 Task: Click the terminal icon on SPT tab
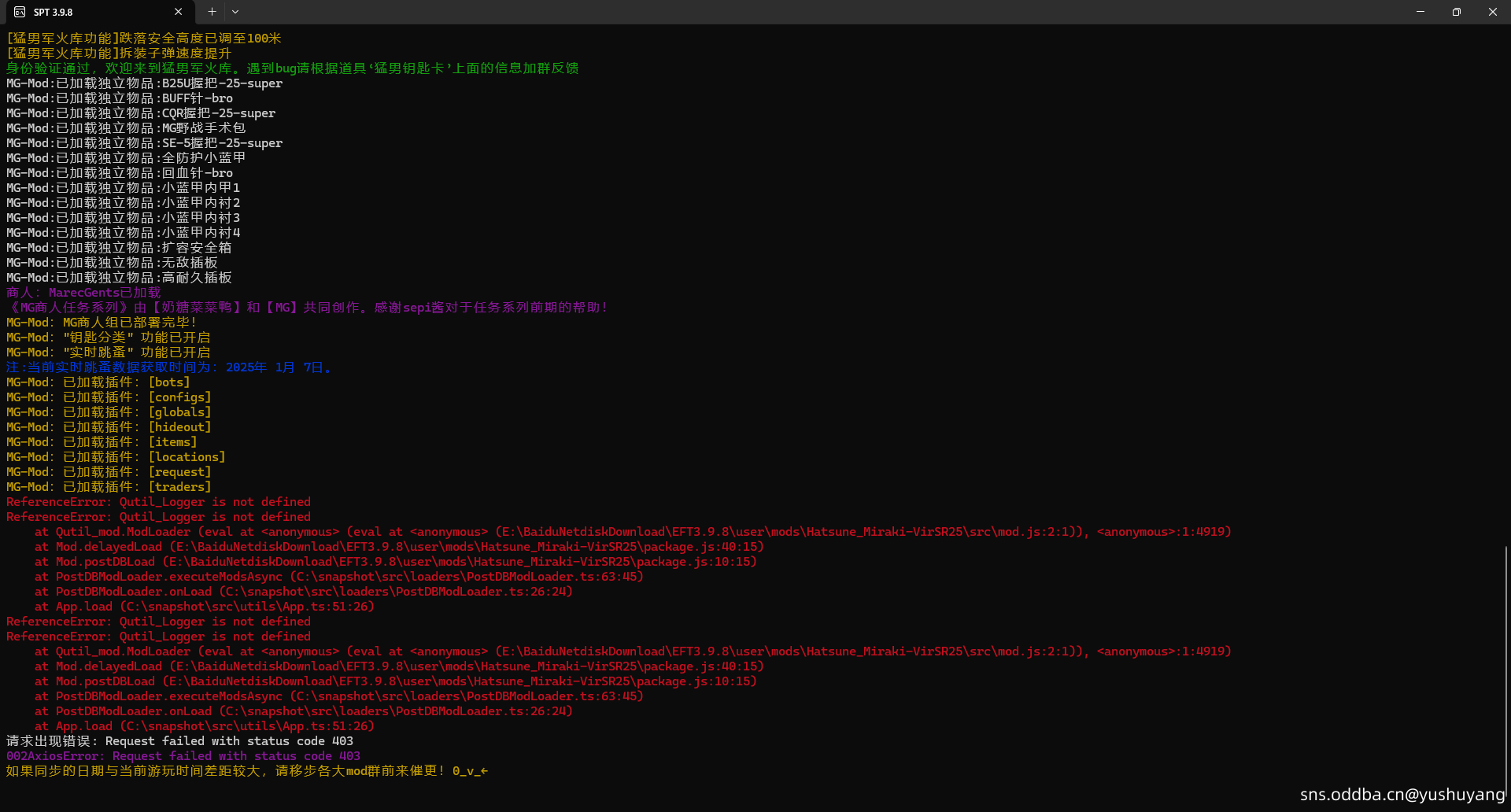(x=20, y=12)
